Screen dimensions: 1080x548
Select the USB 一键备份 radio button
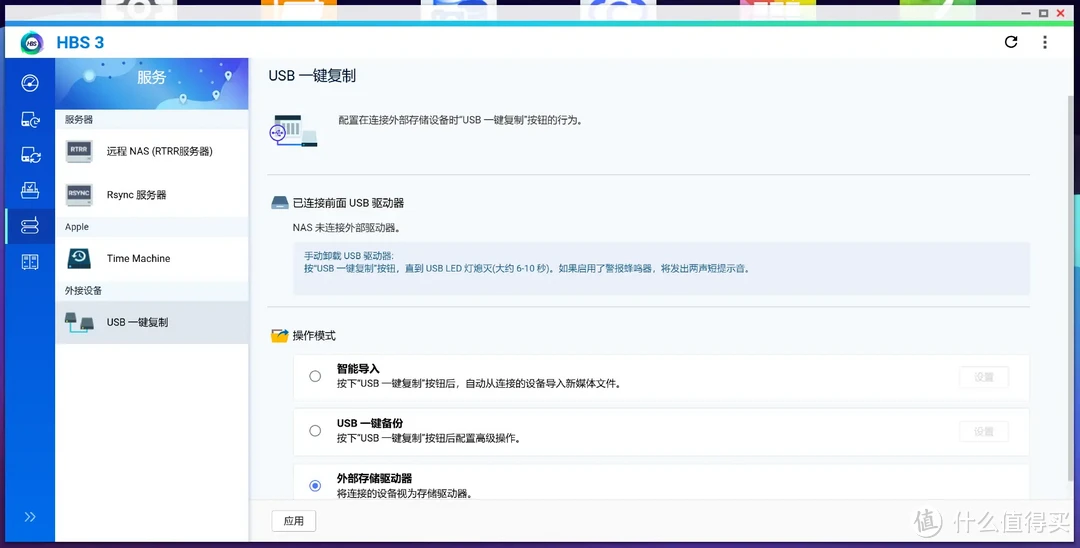point(315,431)
